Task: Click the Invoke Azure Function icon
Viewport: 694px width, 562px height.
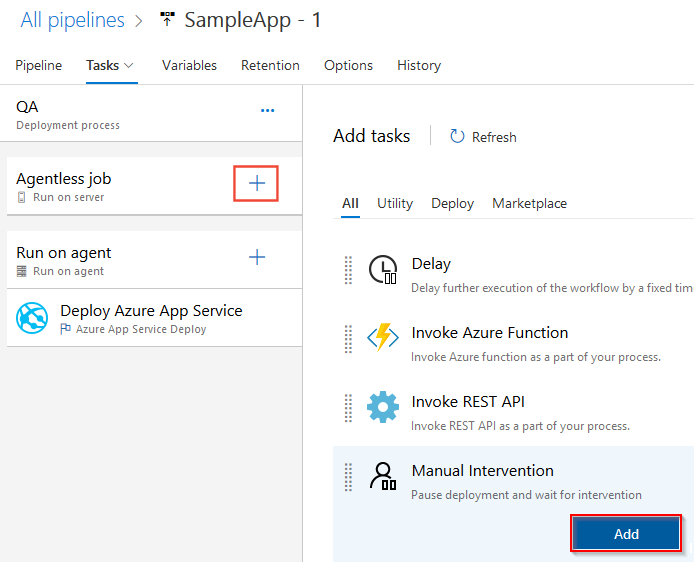Action: [383, 338]
